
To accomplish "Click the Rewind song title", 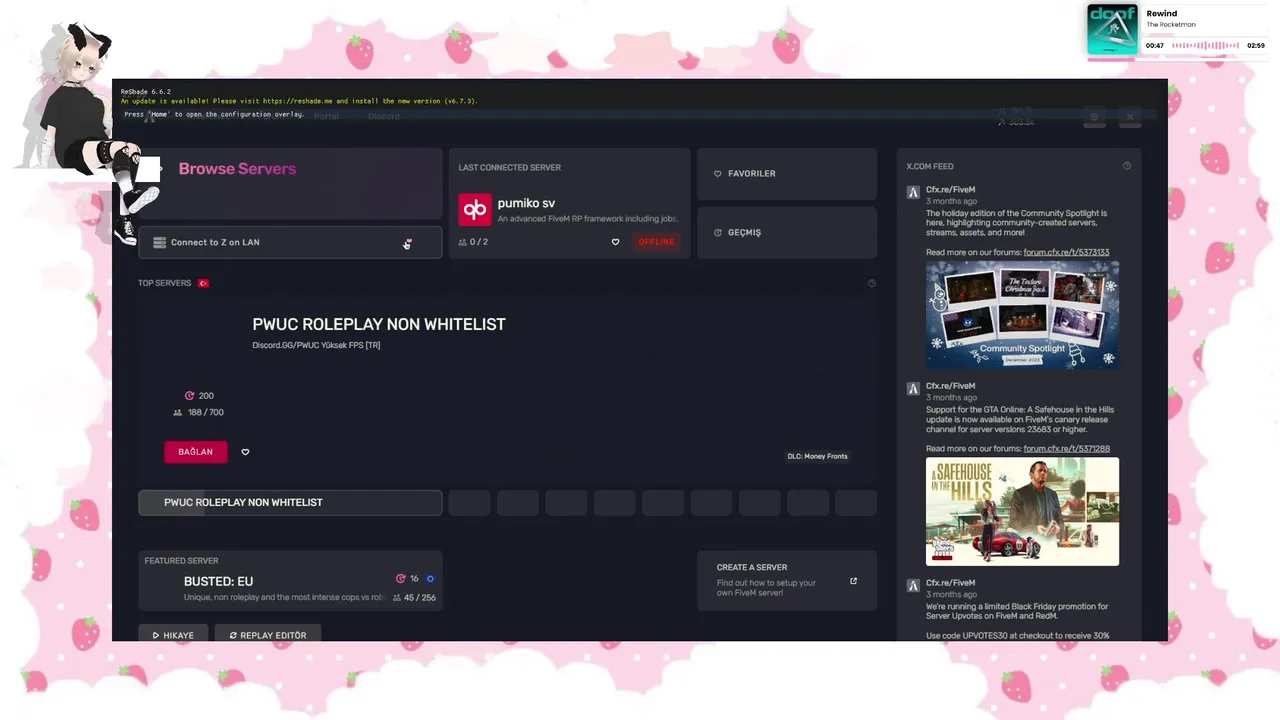I will (1162, 13).
